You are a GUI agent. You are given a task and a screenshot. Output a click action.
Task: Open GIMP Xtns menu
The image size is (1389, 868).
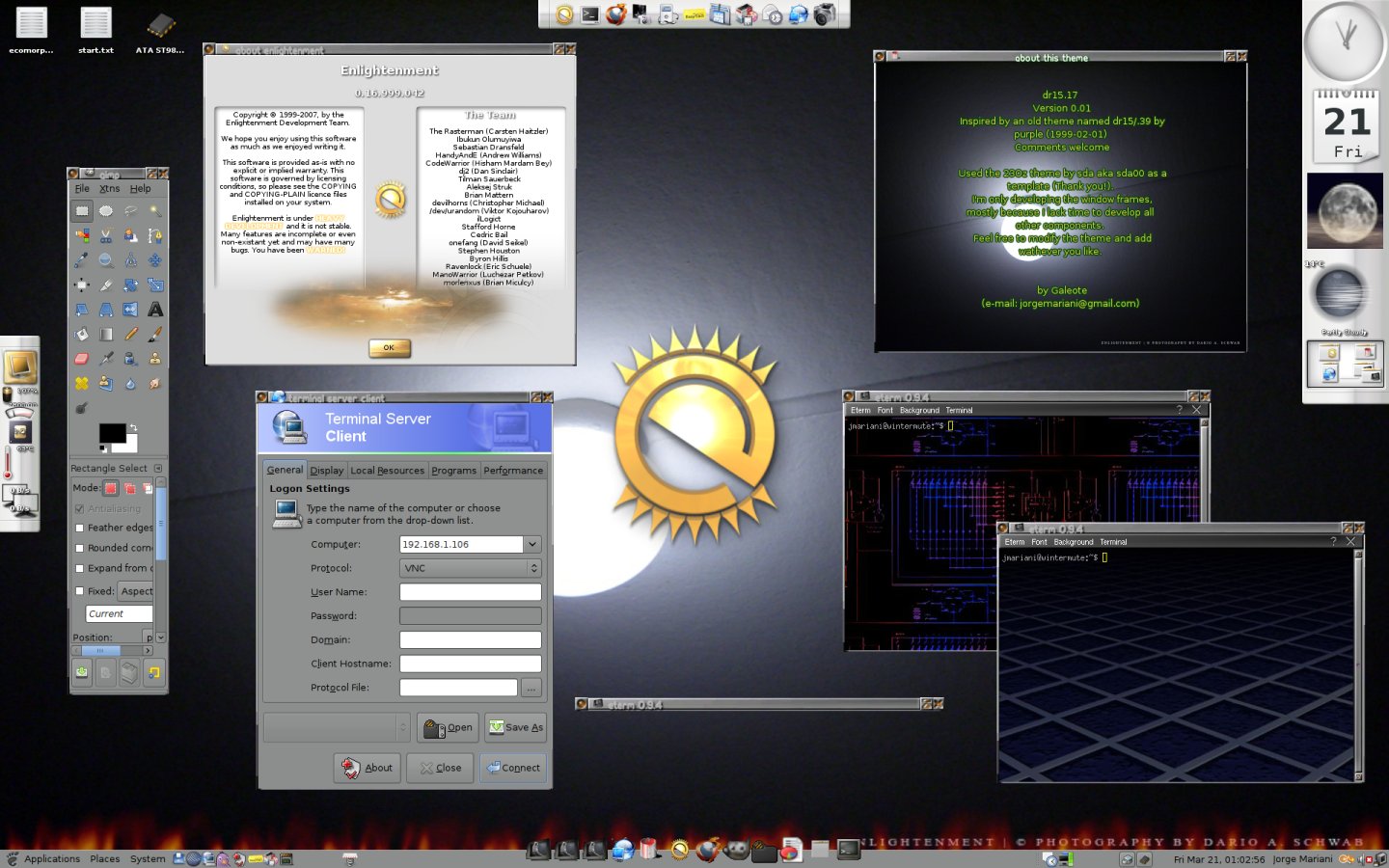coord(110,188)
